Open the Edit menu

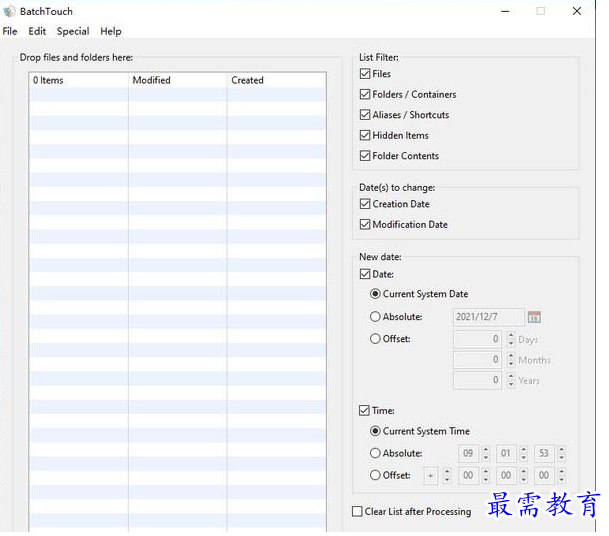click(37, 31)
